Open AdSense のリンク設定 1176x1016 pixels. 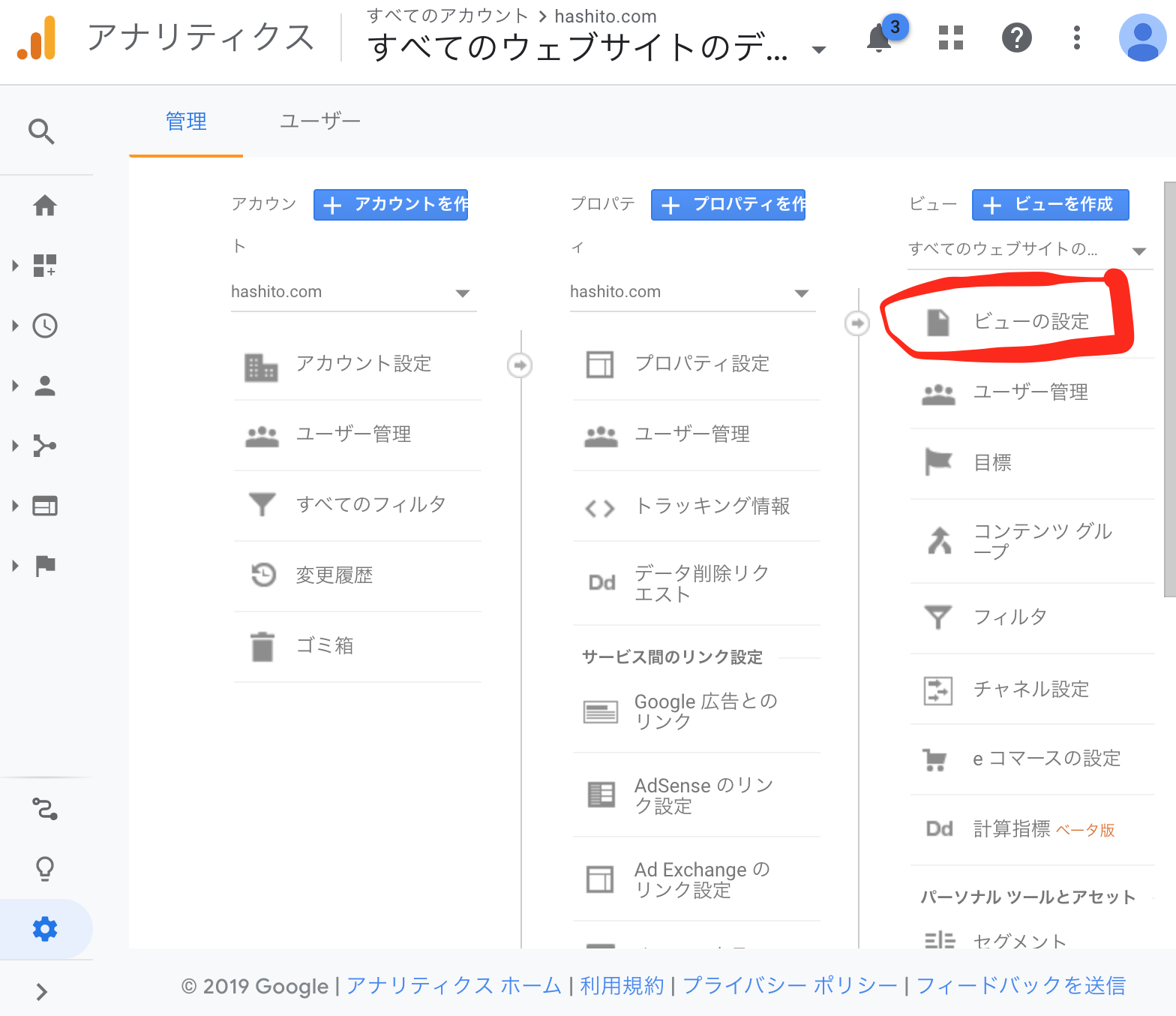(696, 795)
